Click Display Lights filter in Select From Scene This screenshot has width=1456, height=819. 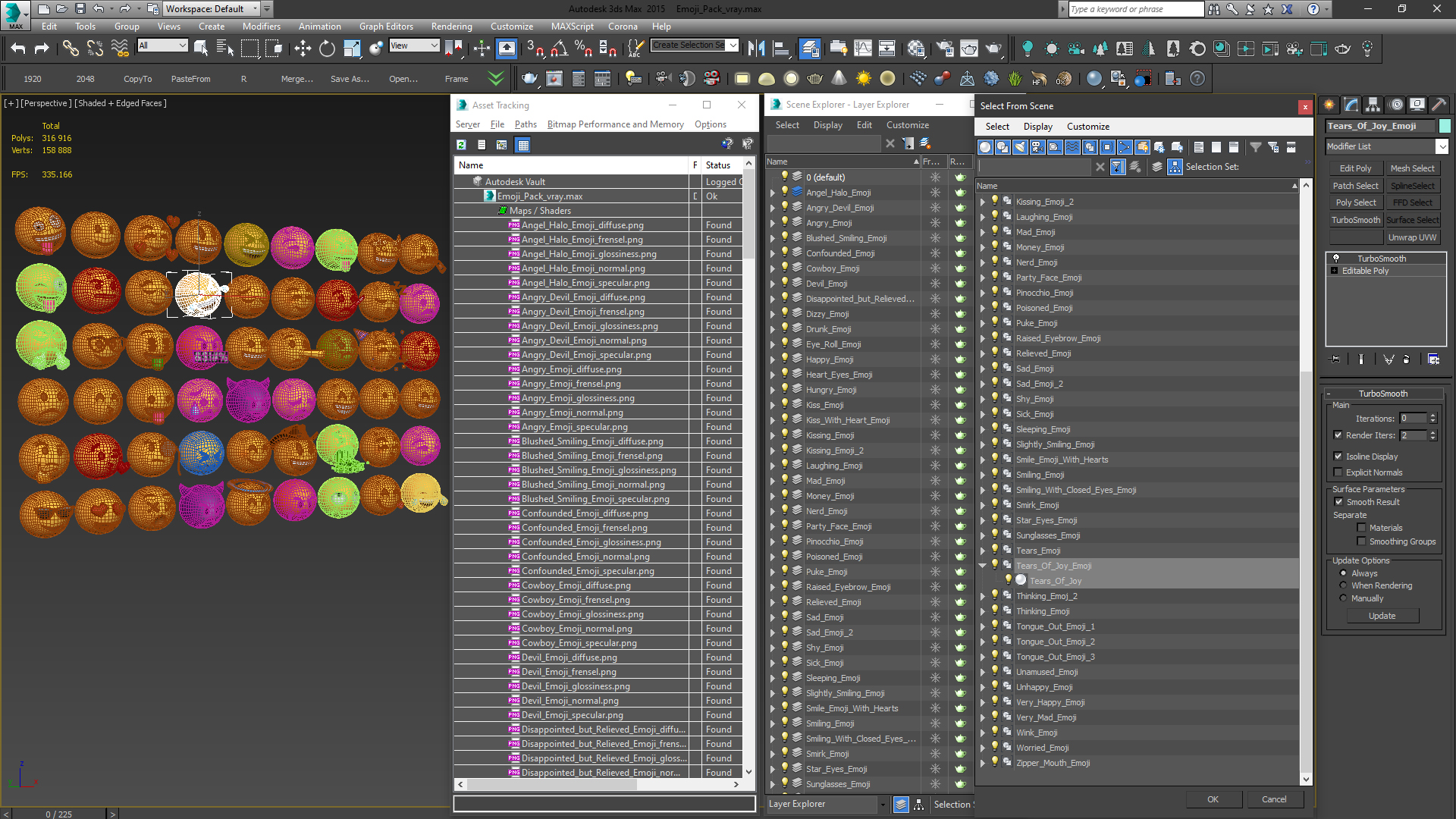(x=1020, y=147)
